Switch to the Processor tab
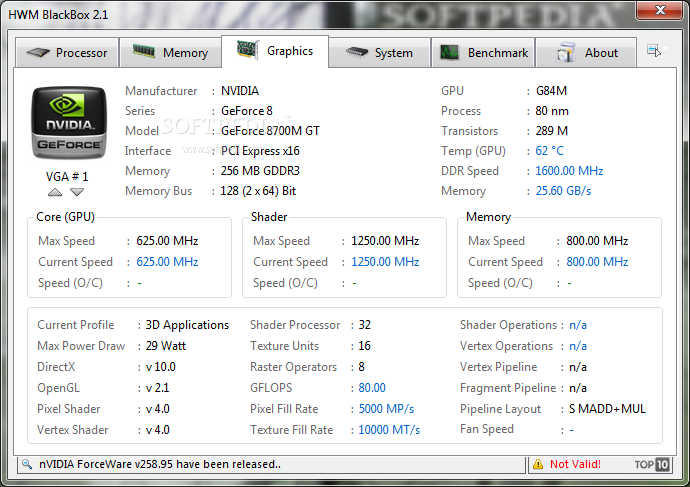Viewport: 690px width, 487px height. [67, 53]
